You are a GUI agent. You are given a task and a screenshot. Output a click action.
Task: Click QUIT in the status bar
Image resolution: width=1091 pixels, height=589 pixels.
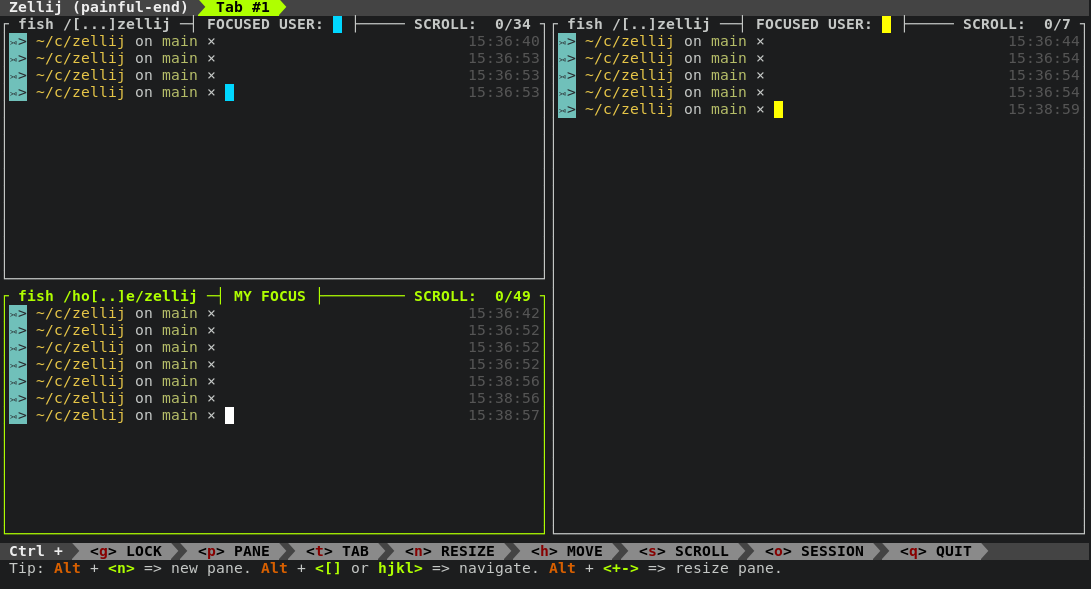click(x=935, y=550)
